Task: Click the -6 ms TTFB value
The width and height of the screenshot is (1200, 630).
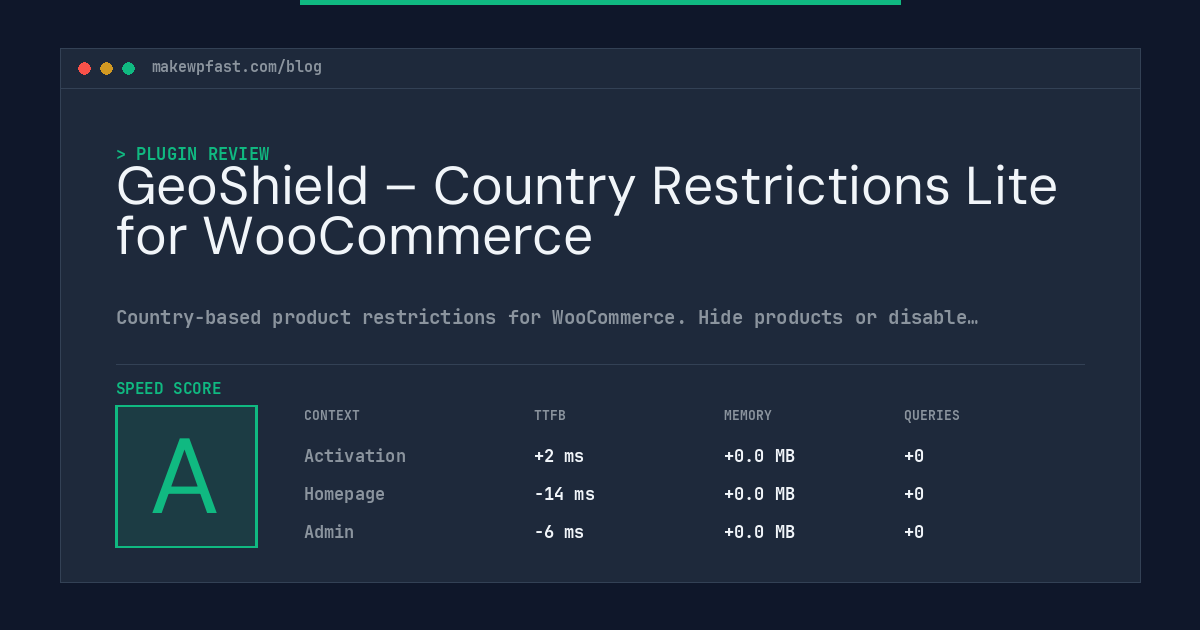Action: click(x=559, y=532)
